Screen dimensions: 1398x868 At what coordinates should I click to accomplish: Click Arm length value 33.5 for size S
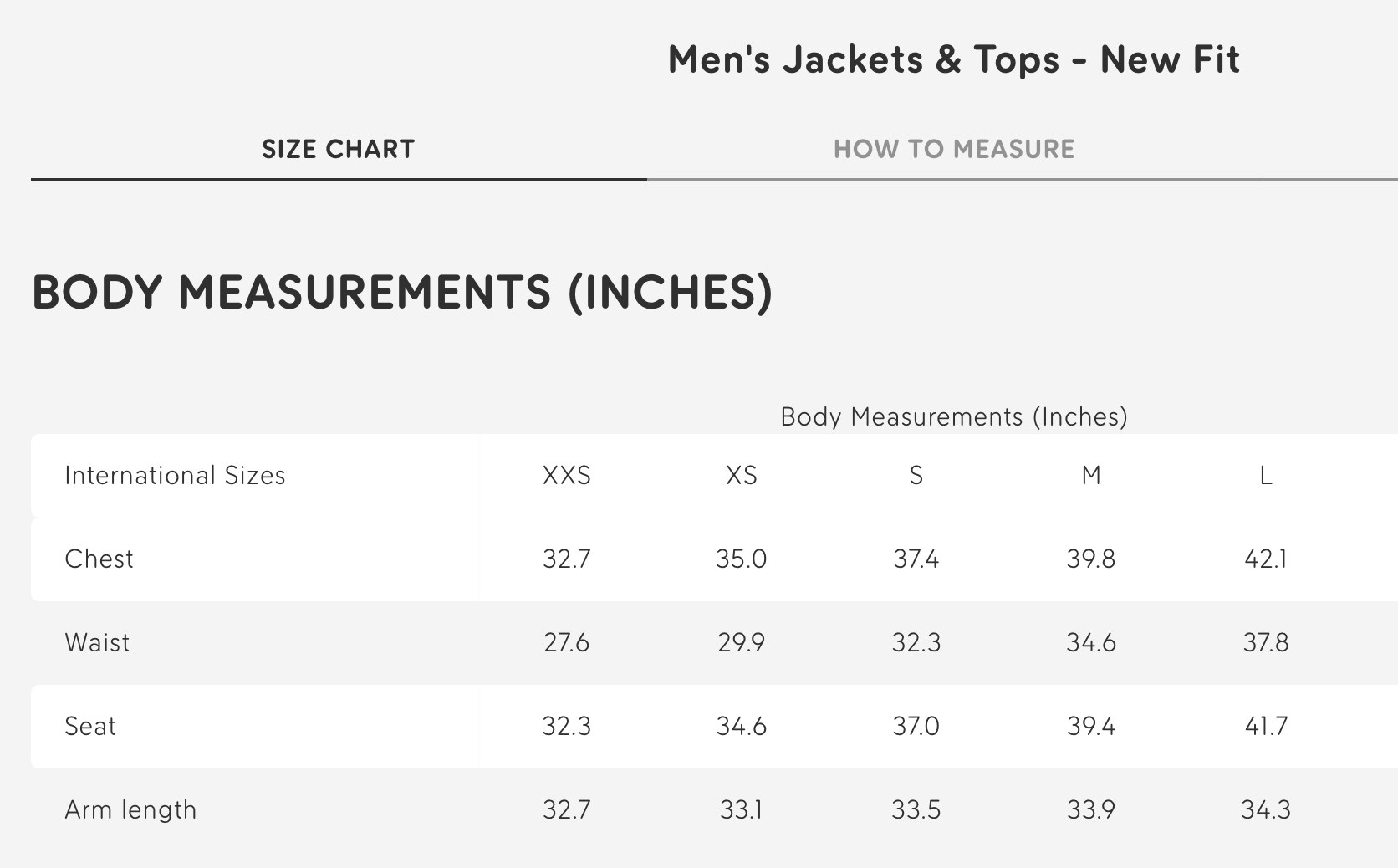tap(916, 809)
